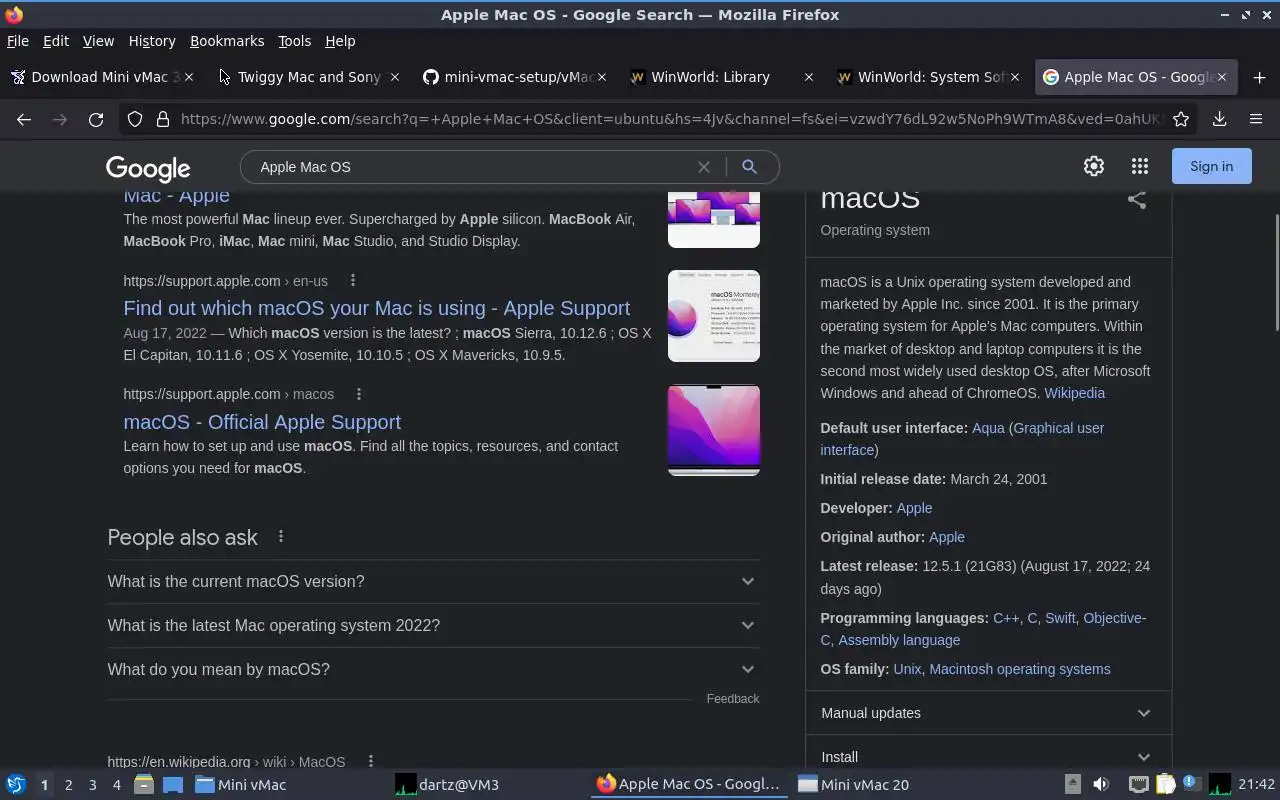The width and height of the screenshot is (1280, 800).
Task: Open 'macOS - Official Apple Support' result
Action: click(x=262, y=422)
